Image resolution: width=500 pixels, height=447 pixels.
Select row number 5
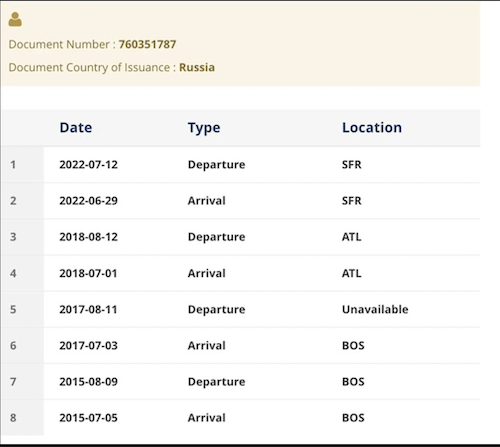(13, 309)
